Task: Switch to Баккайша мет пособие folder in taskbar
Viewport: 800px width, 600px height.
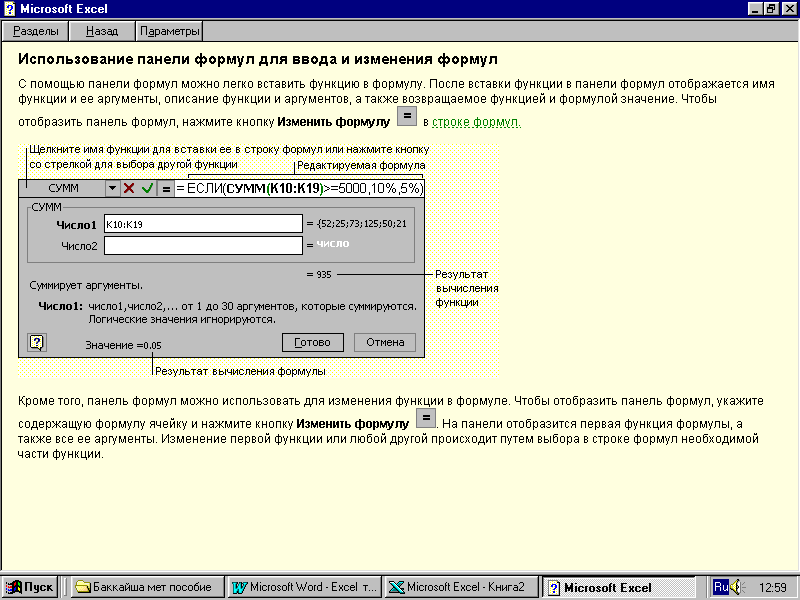Action: point(147,587)
